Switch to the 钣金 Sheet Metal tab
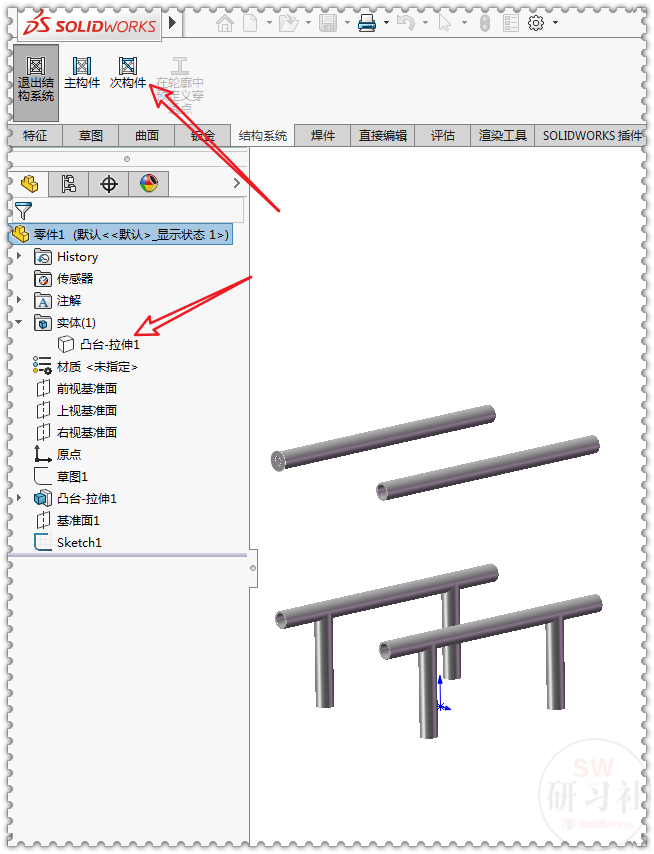654x854 pixels. 203,136
